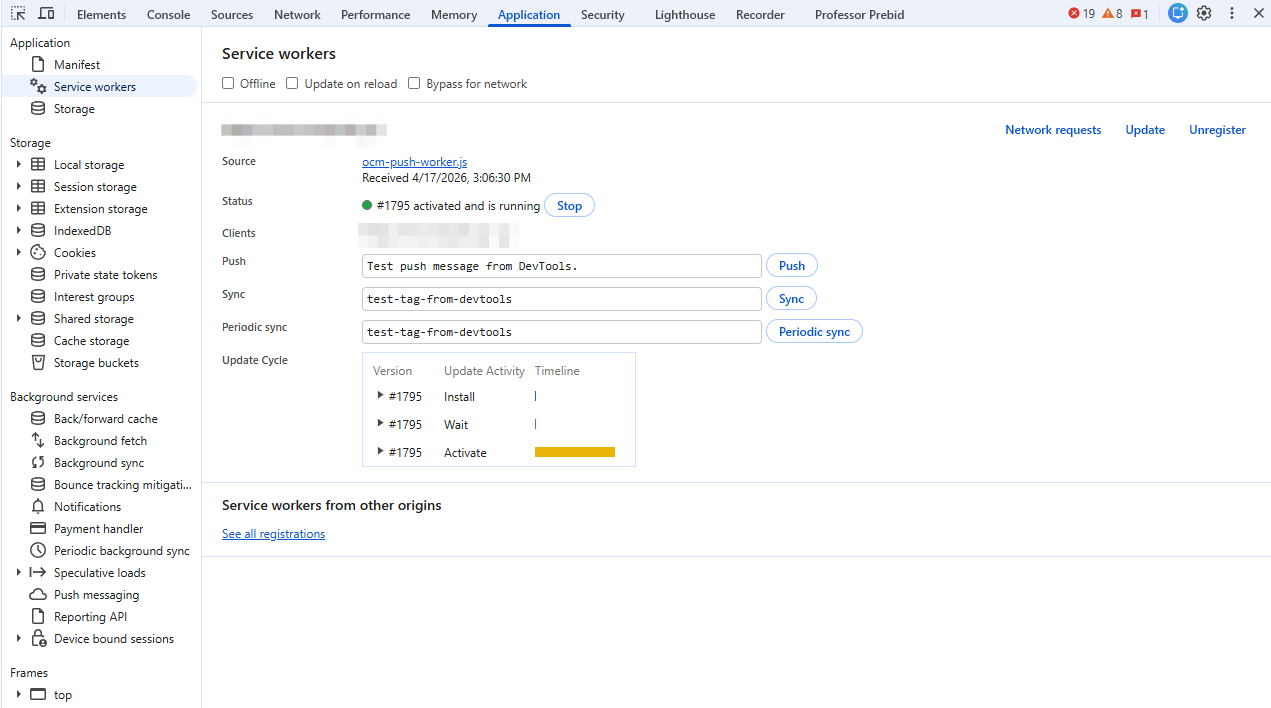The image size is (1271, 708).
Task: Open DevTools Settings gear
Action: pos(1204,13)
